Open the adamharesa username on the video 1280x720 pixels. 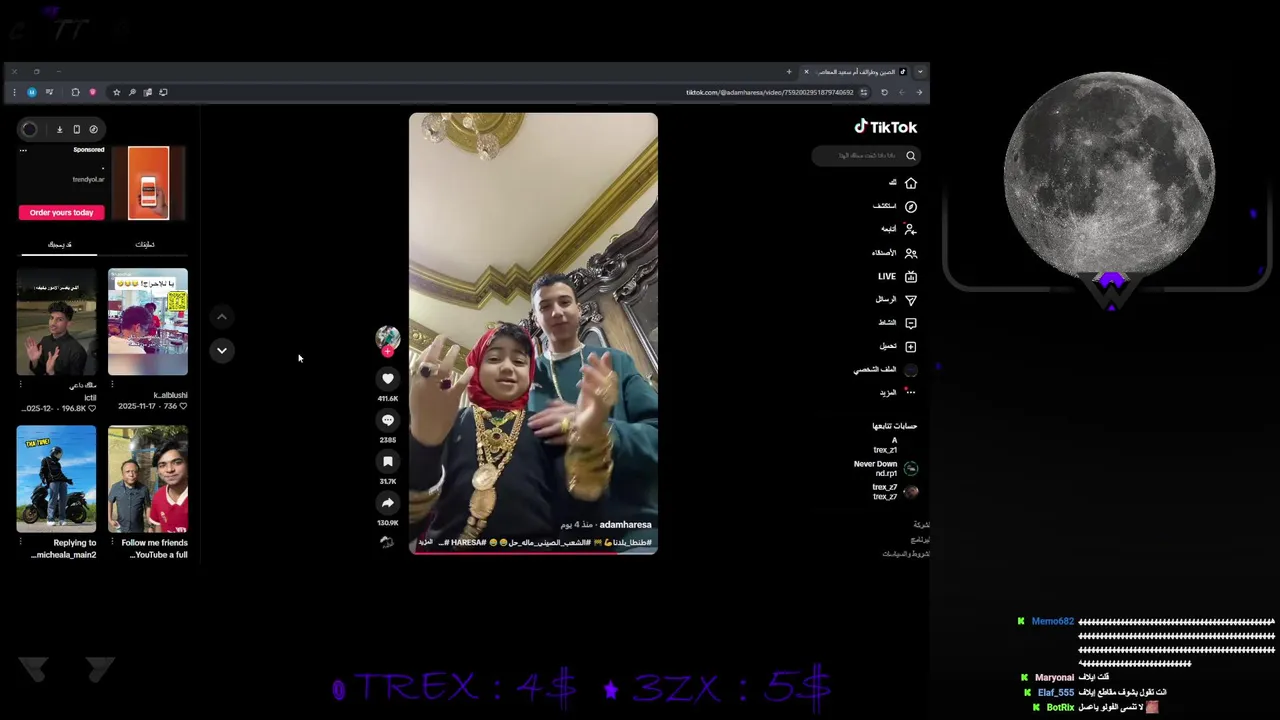tap(625, 525)
